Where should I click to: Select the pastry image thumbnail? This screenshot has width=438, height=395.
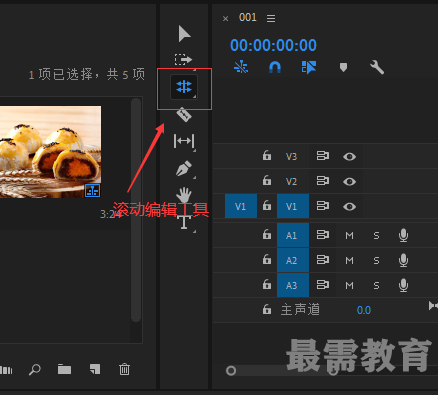tap(50, 152)
